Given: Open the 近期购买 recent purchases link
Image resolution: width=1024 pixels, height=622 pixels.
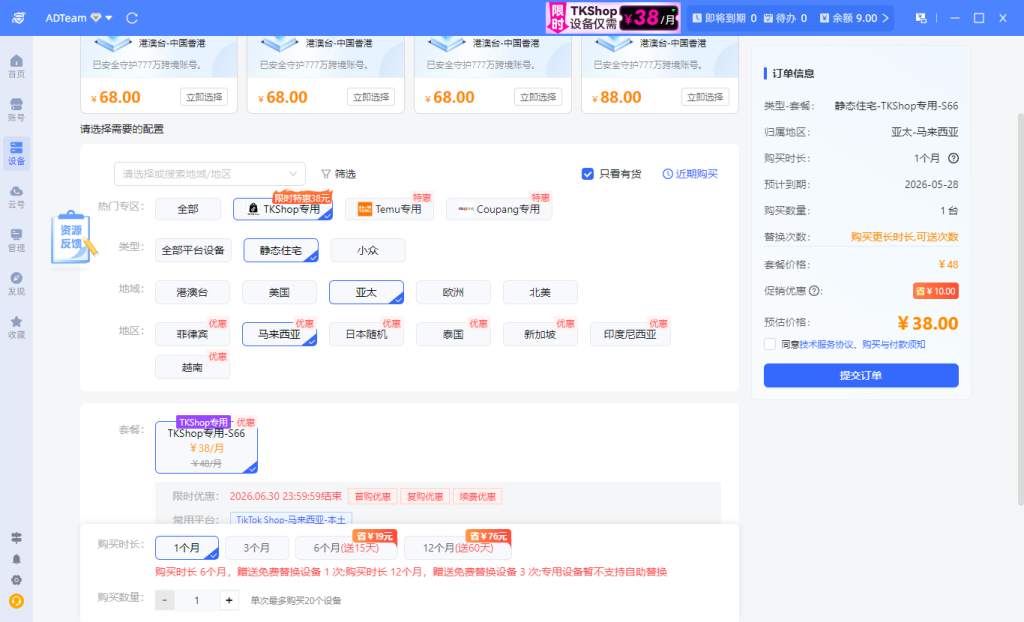Looking at the screenshot, I should [690, 173].
